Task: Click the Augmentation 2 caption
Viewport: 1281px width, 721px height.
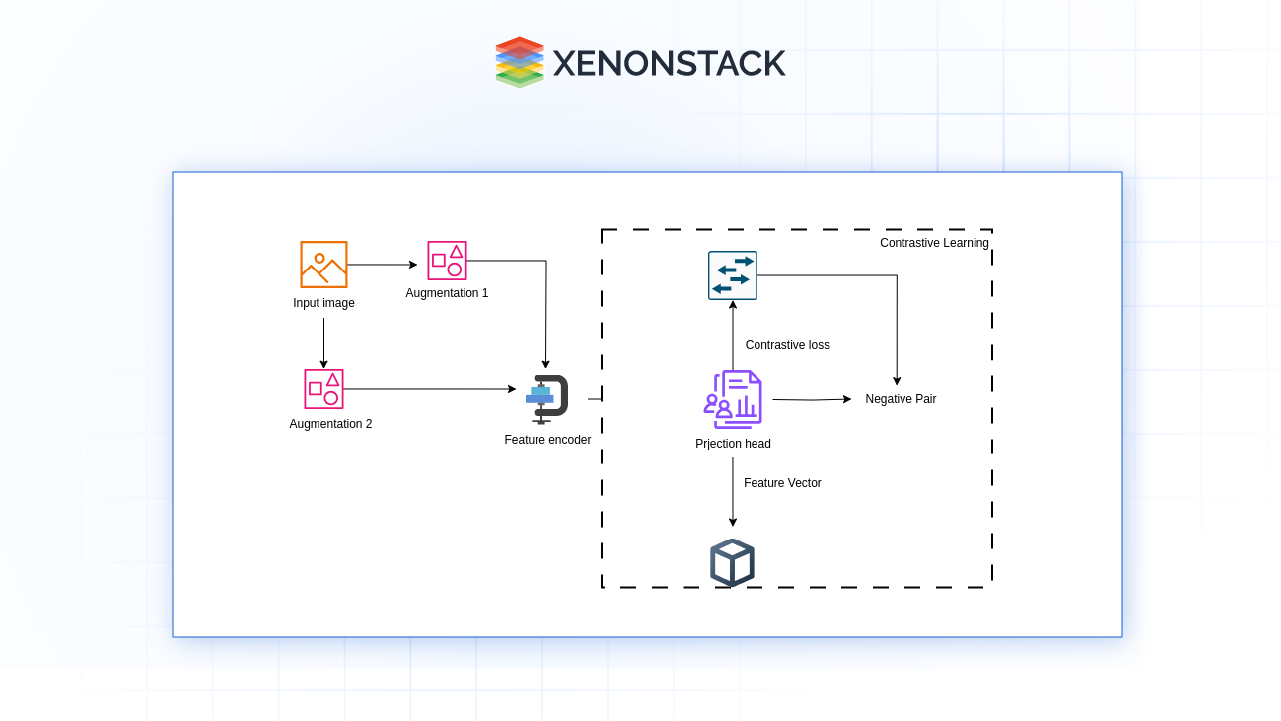Action: (x=331, y=424)
